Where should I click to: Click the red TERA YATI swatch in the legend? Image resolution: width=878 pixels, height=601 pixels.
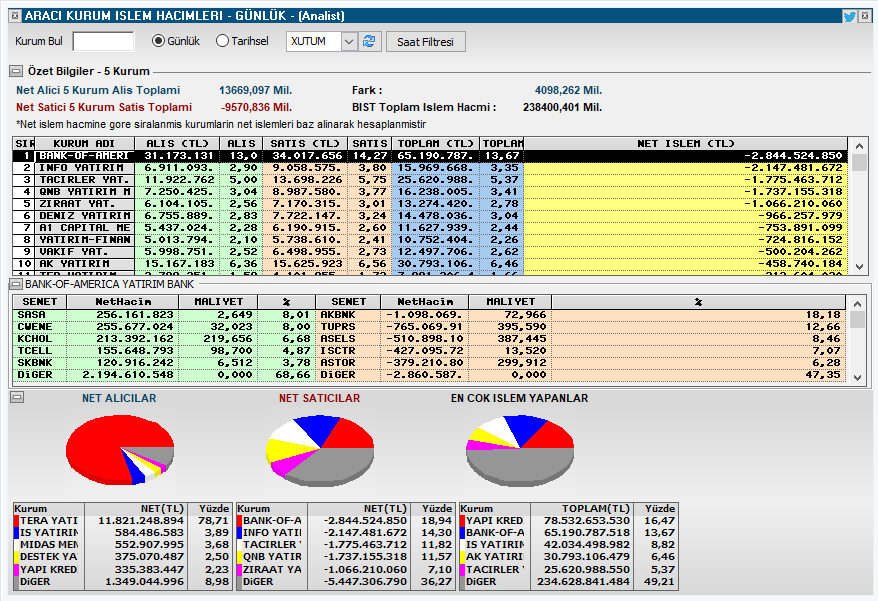tap(17, 520)
